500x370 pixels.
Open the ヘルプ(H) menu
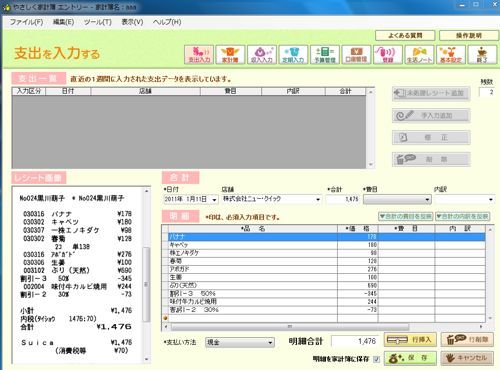(x=167, y=22)
